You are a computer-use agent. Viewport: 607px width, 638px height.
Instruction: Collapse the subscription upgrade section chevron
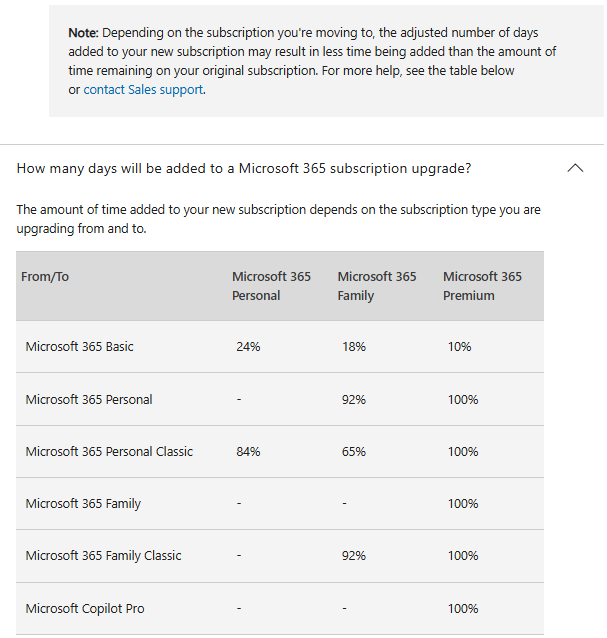point(575,168)
